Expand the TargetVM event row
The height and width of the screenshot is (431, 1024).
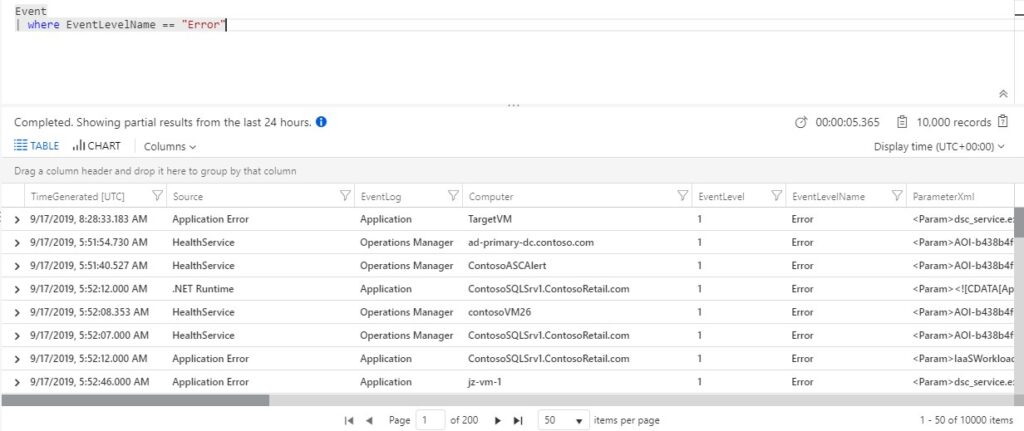18,219
